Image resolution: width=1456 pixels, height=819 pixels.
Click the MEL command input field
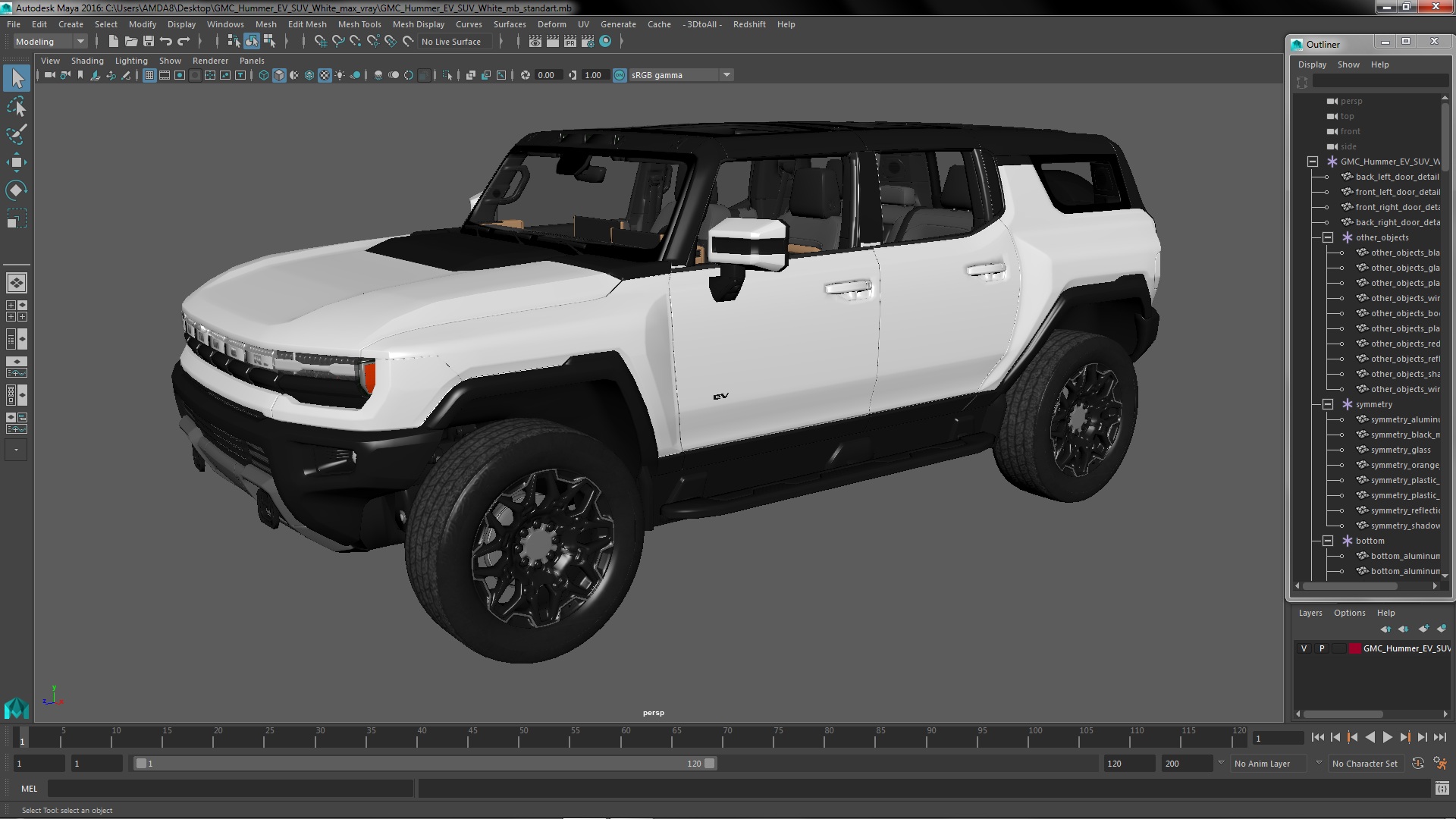(x=231, y=789)
